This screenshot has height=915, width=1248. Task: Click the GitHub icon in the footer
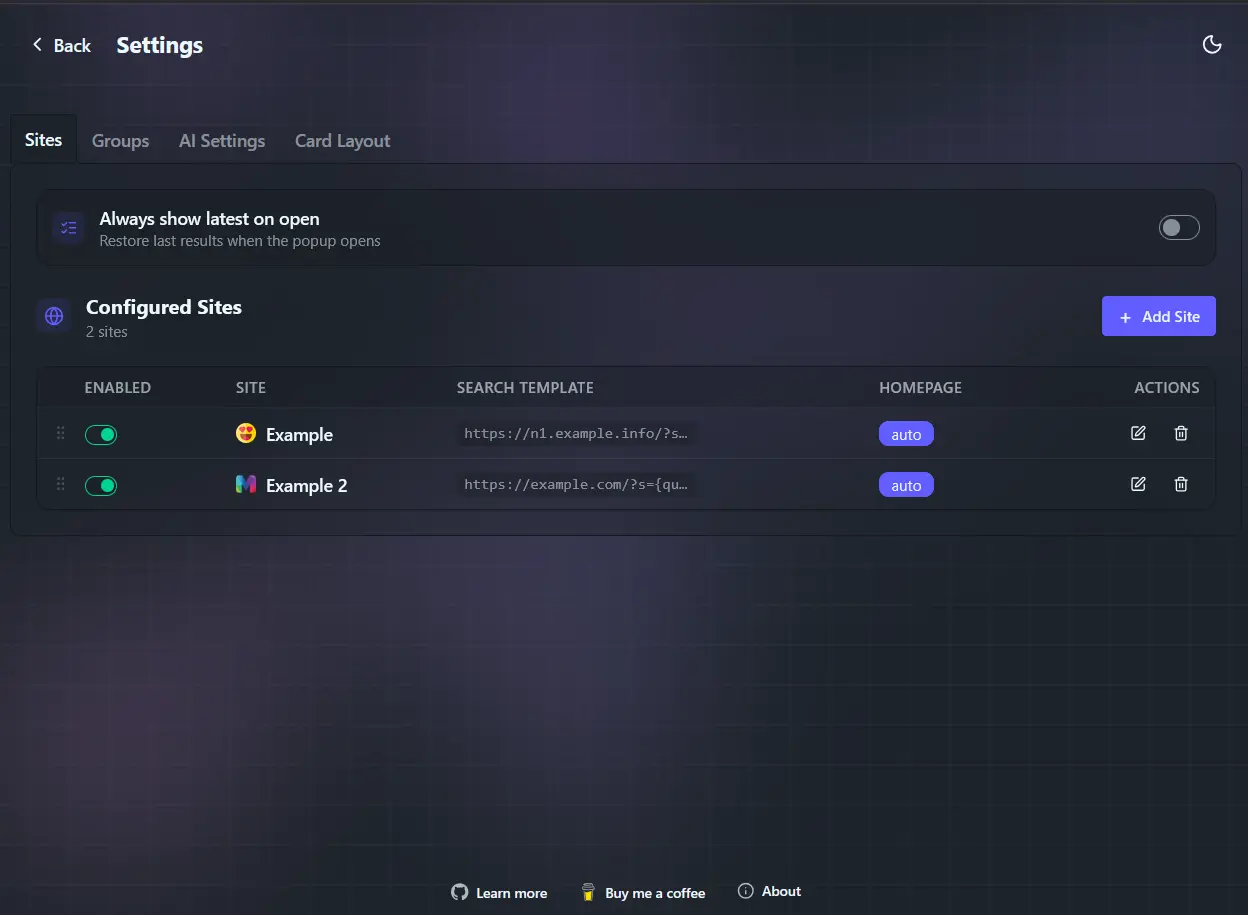[460, 892]
